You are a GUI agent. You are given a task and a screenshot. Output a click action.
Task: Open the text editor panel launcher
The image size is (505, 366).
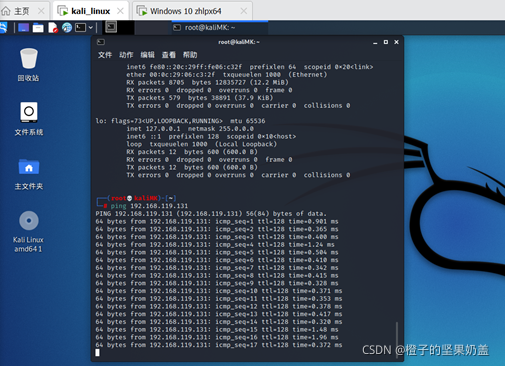[53, 28]
